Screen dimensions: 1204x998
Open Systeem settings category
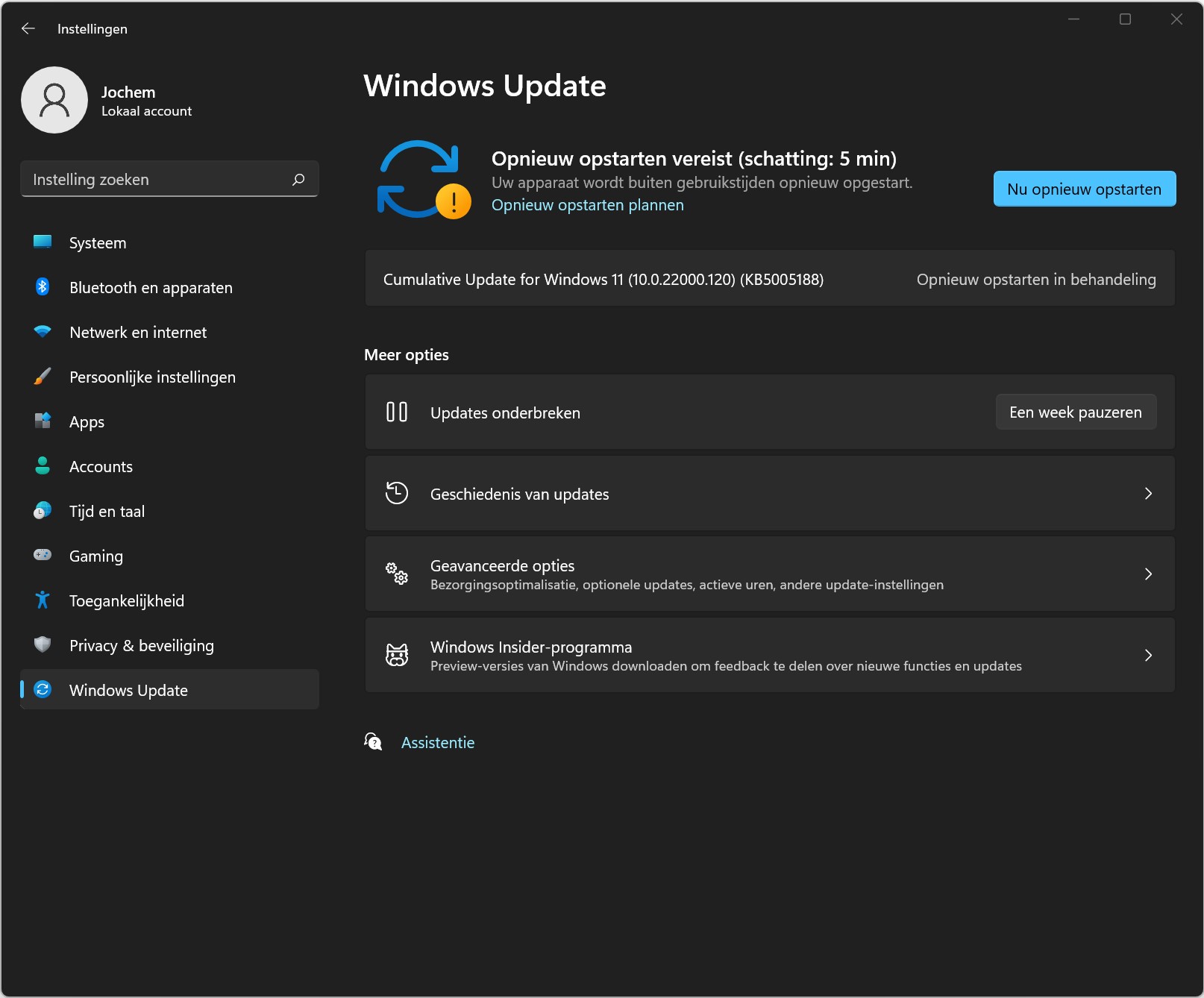(98, 243)
